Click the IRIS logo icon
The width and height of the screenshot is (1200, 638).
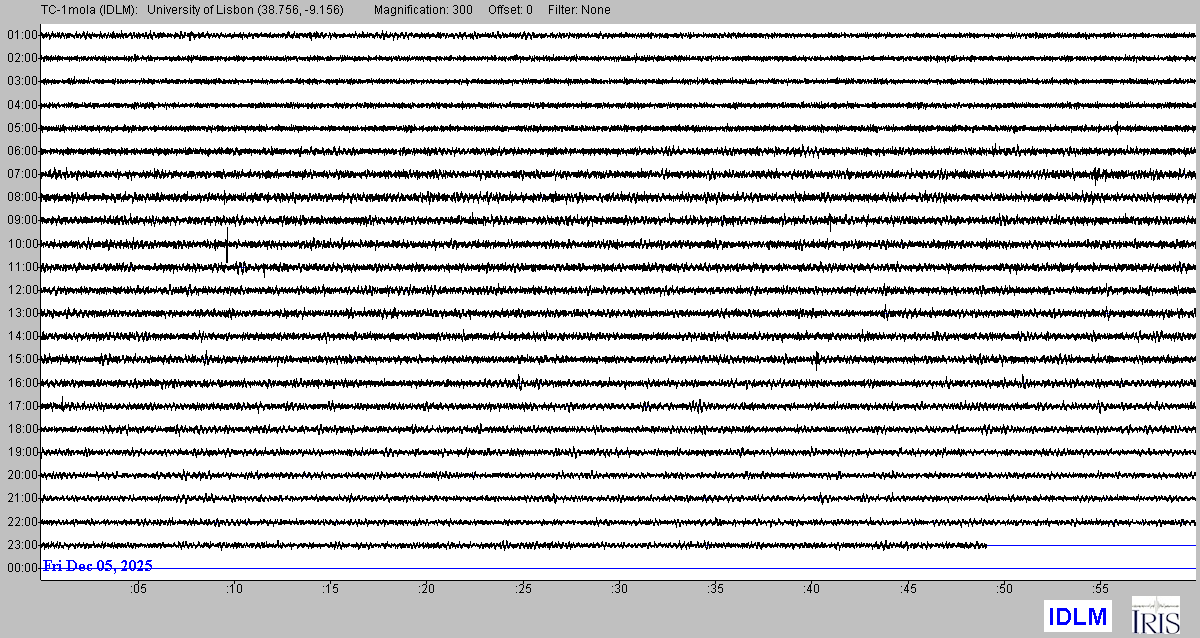(1155, 615)
